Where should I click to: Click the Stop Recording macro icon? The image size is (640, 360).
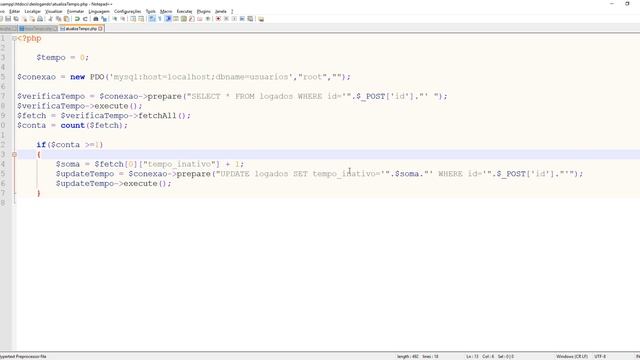click(x=226, y=19)
